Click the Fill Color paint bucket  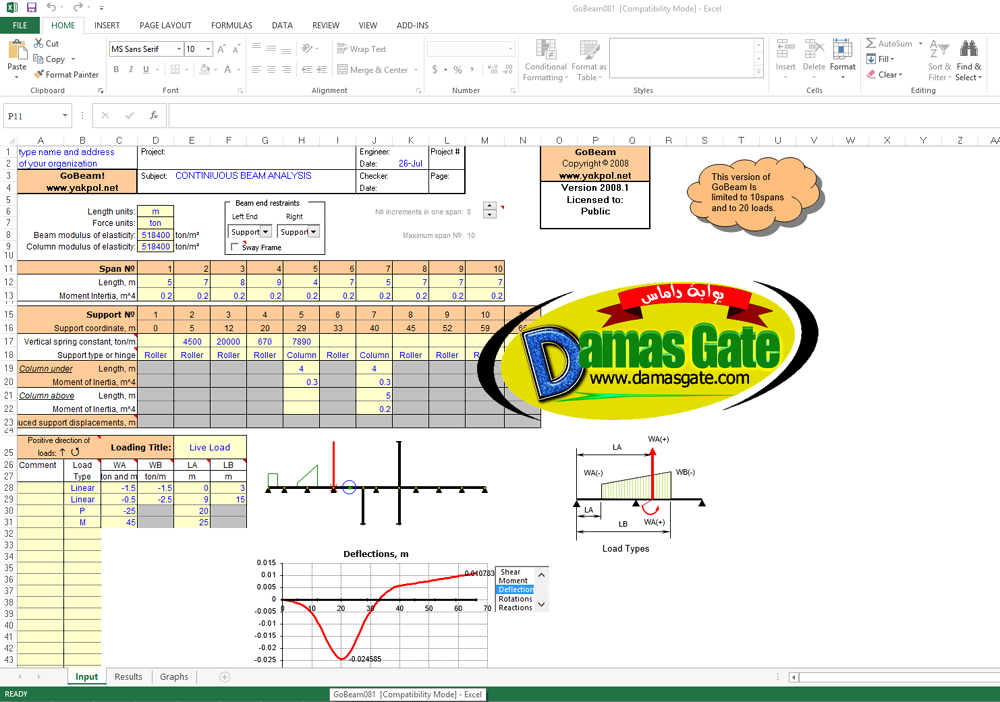click(205, 69)
